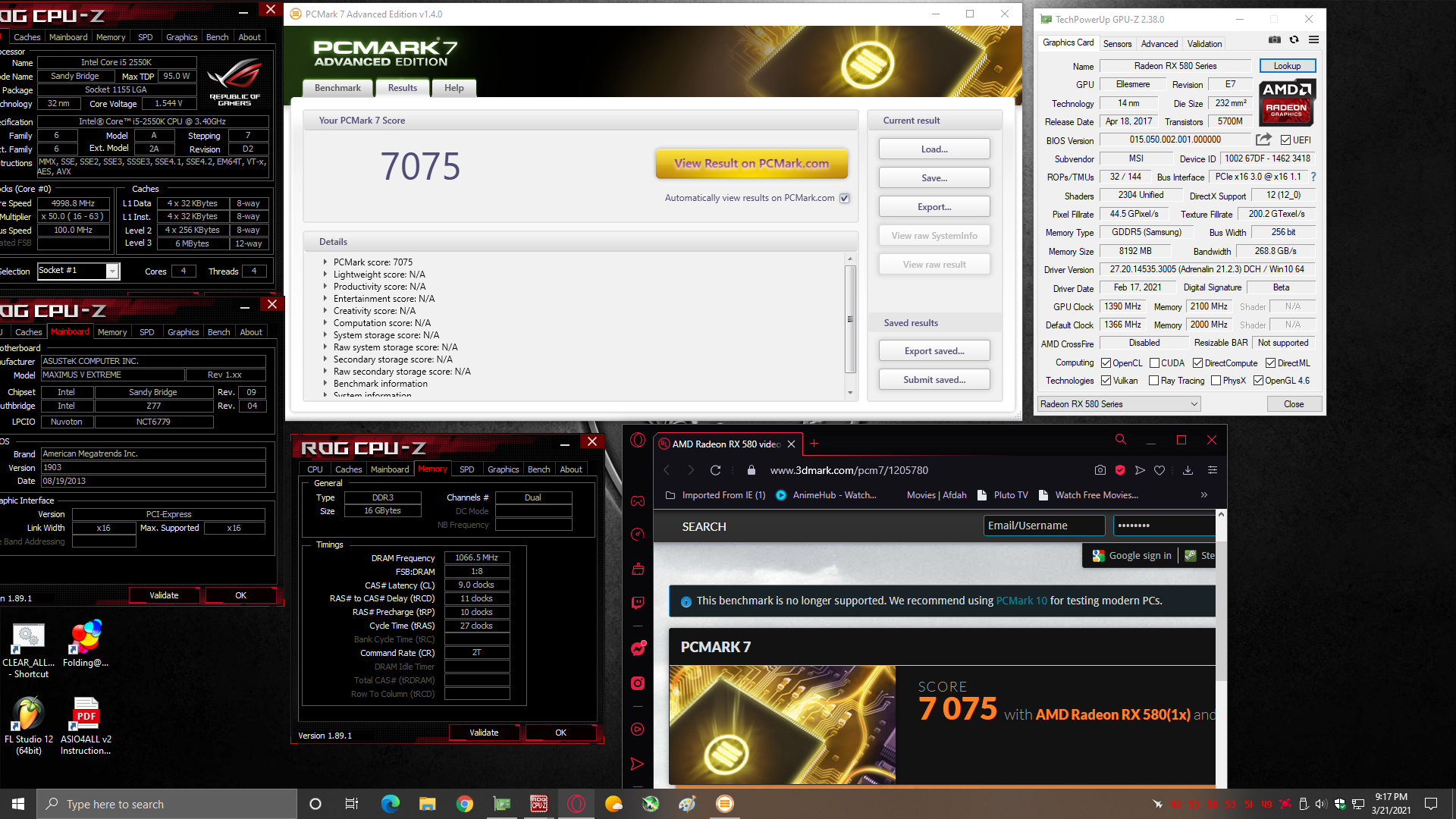
Task: Reload the 3dmark page in Opera
Action: point(715,470)
